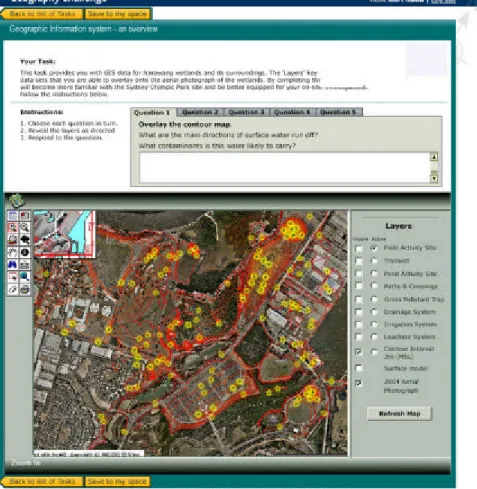Switch to the Question 3 tab

246,112
